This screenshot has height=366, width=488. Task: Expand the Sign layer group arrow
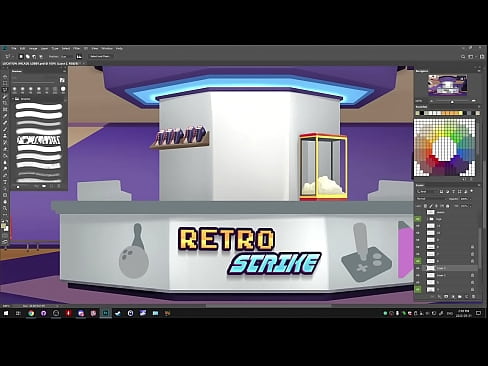tap(427, 219)
